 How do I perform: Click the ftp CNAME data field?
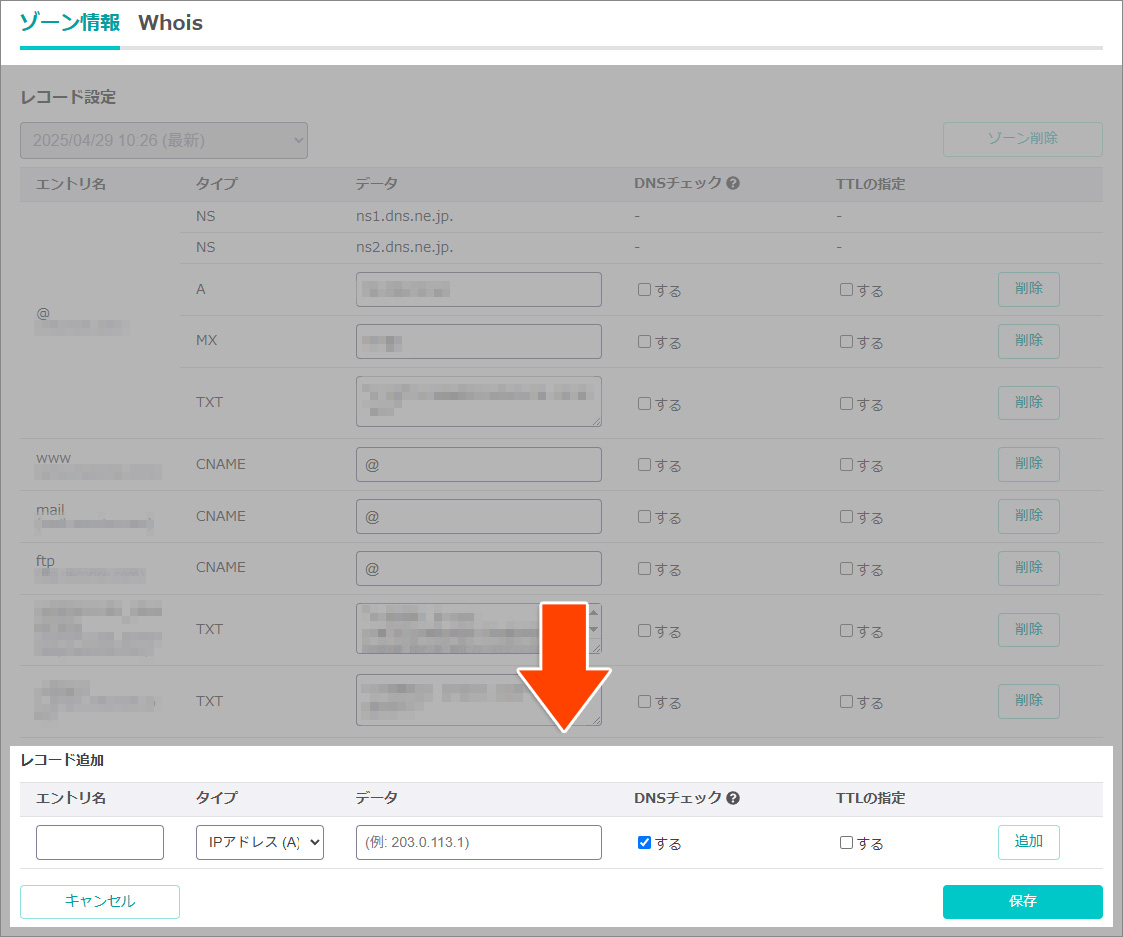[x=478, y=568]
